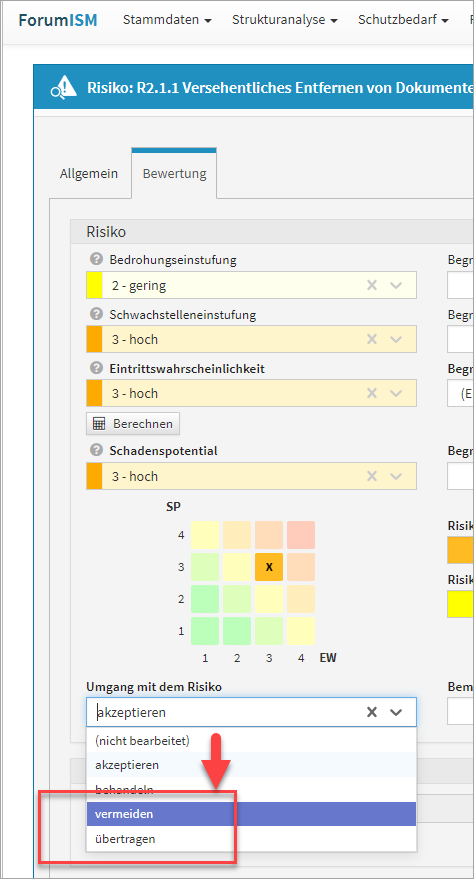Screen dimensions: 474x879
Task: Clear the Bedrohungseinstufung value with X
Action: [371, 285]
